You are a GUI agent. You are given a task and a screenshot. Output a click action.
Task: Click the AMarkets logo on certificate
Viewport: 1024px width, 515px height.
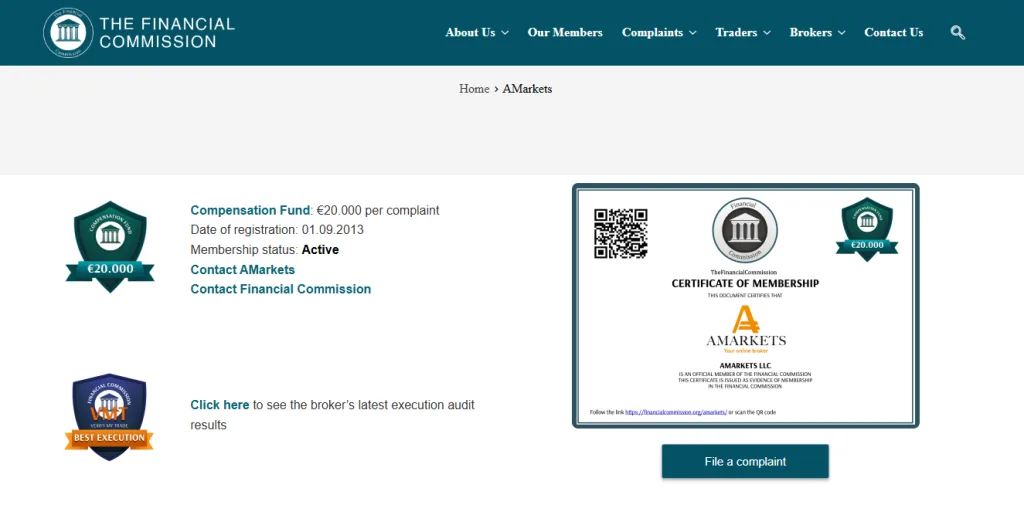(x=745, y=329)
